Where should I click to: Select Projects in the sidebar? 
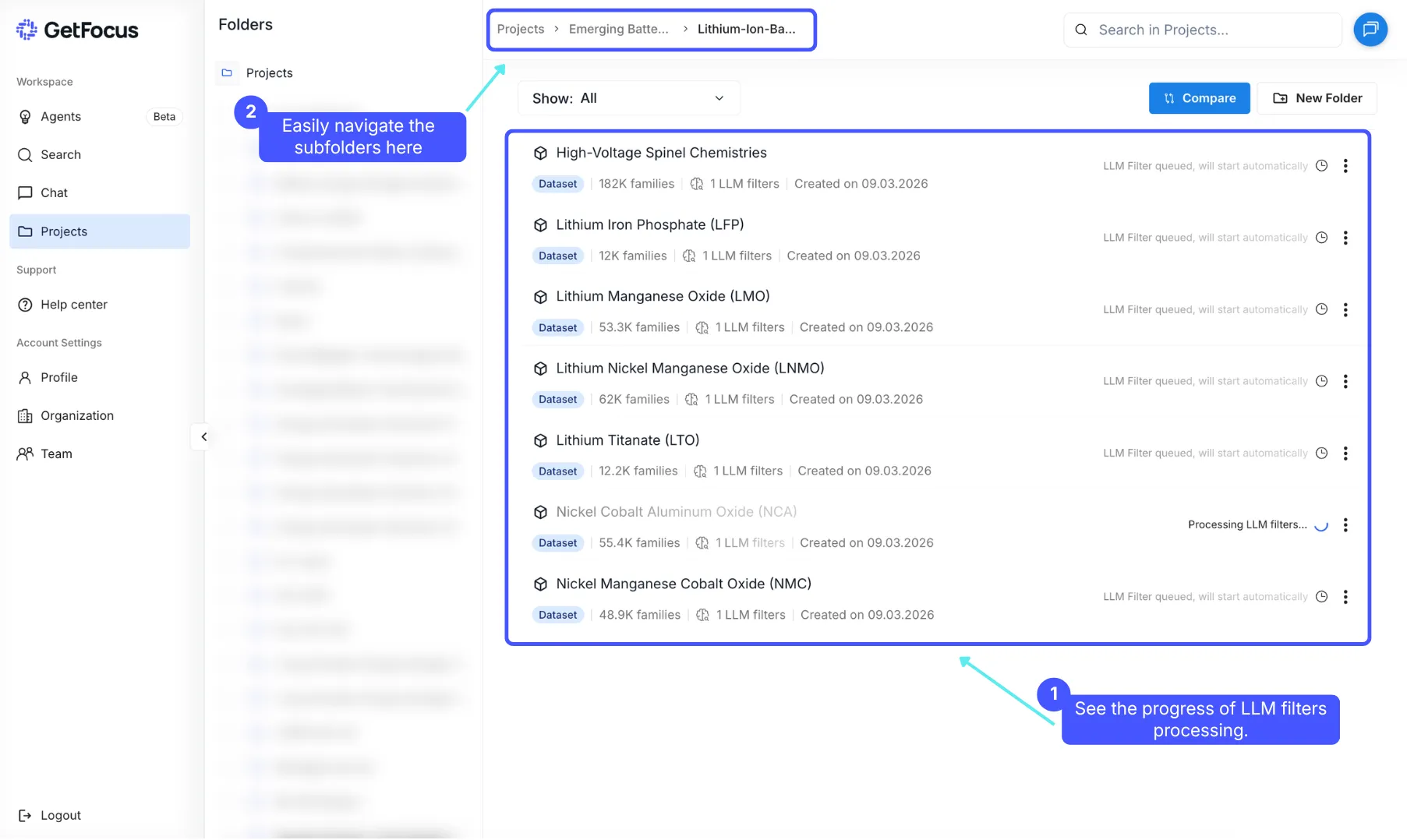tap(100, 231)
